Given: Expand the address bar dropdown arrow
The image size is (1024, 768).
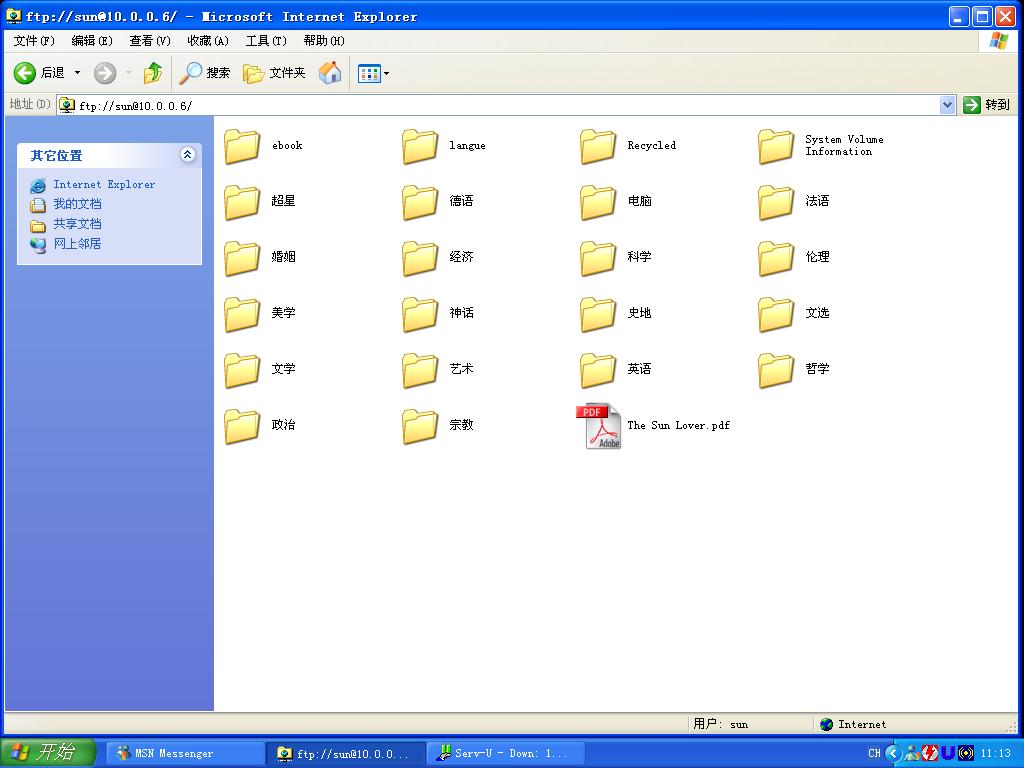Looking at the screenshot, I should 948,105.
